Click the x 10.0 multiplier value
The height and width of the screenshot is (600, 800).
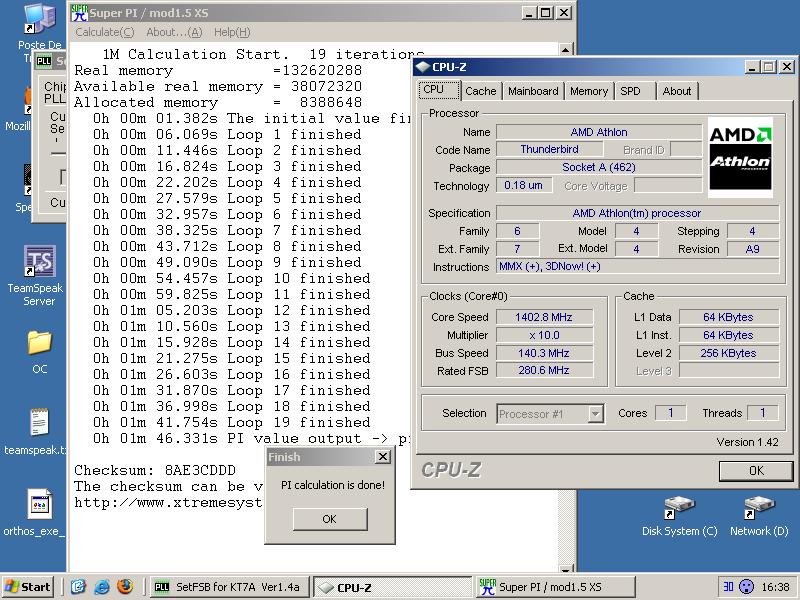[x=544, y=335]
